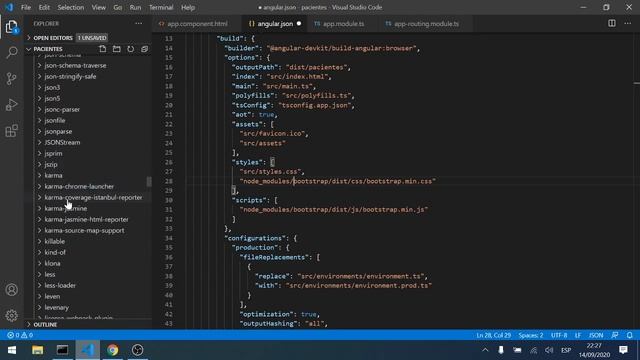Open the Explorer view in activity bar
Image resolution: width=640 pixels, height=360 pixels.
(11, 27)
